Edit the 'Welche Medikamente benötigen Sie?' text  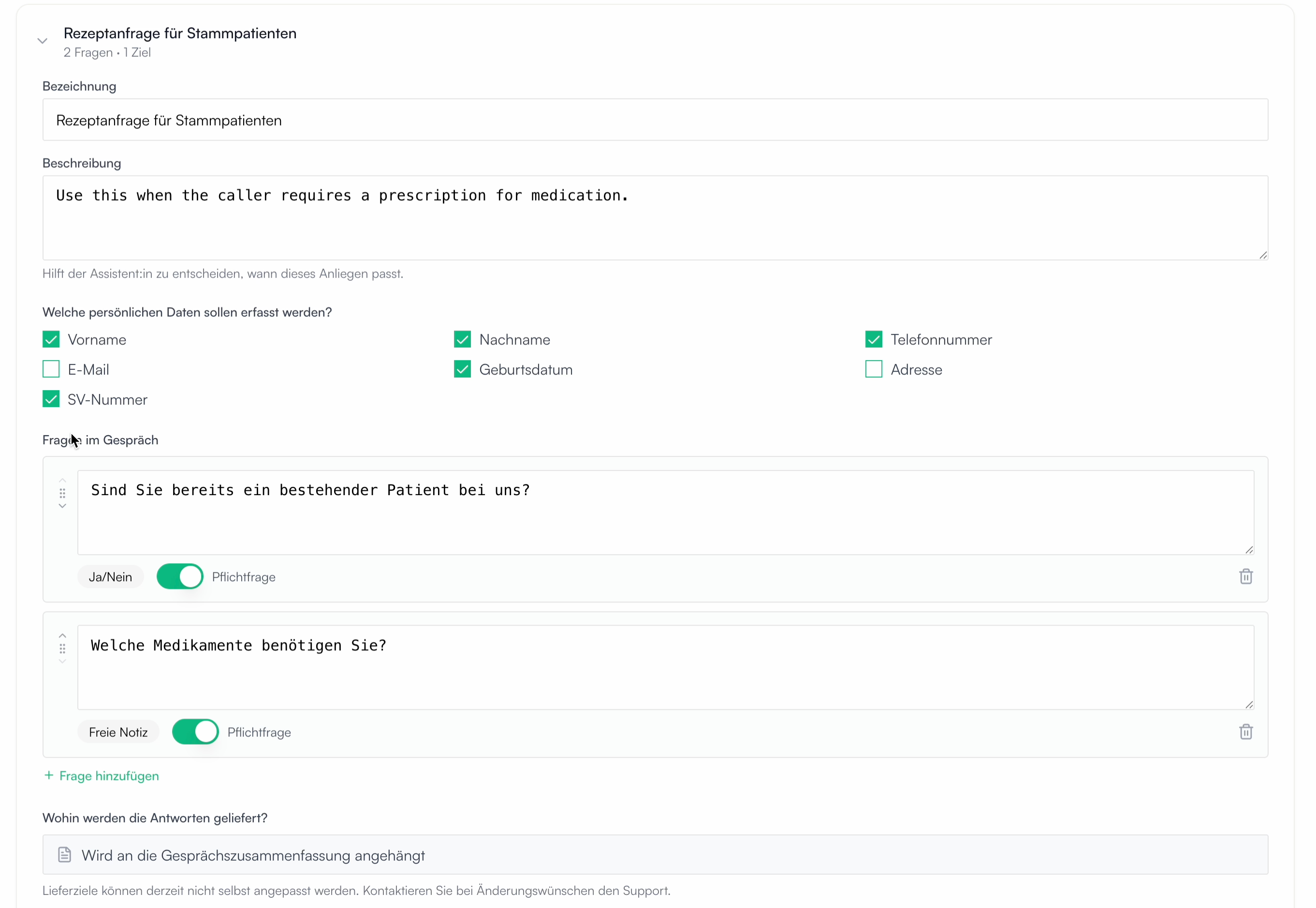(x=665, y=668)
